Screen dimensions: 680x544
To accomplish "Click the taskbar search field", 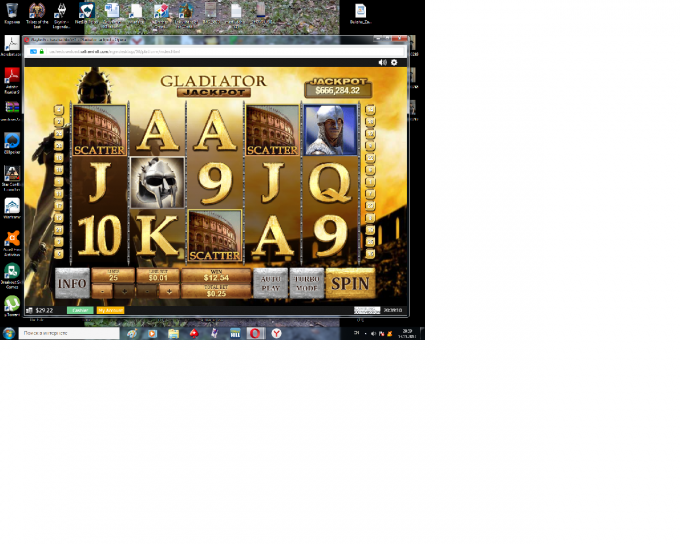I will pos(69,333).
